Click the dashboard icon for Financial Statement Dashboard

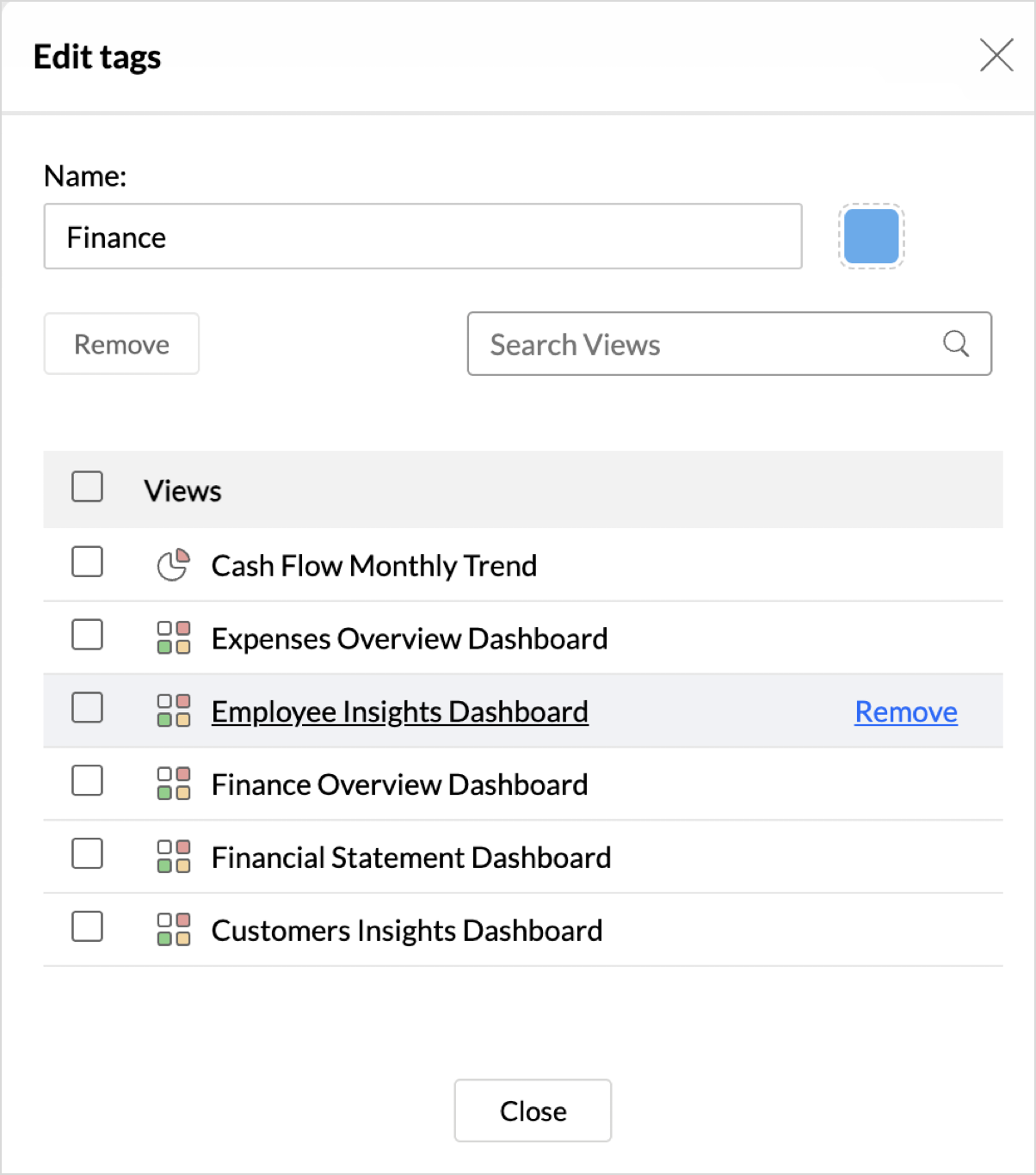tap(174, 857)
